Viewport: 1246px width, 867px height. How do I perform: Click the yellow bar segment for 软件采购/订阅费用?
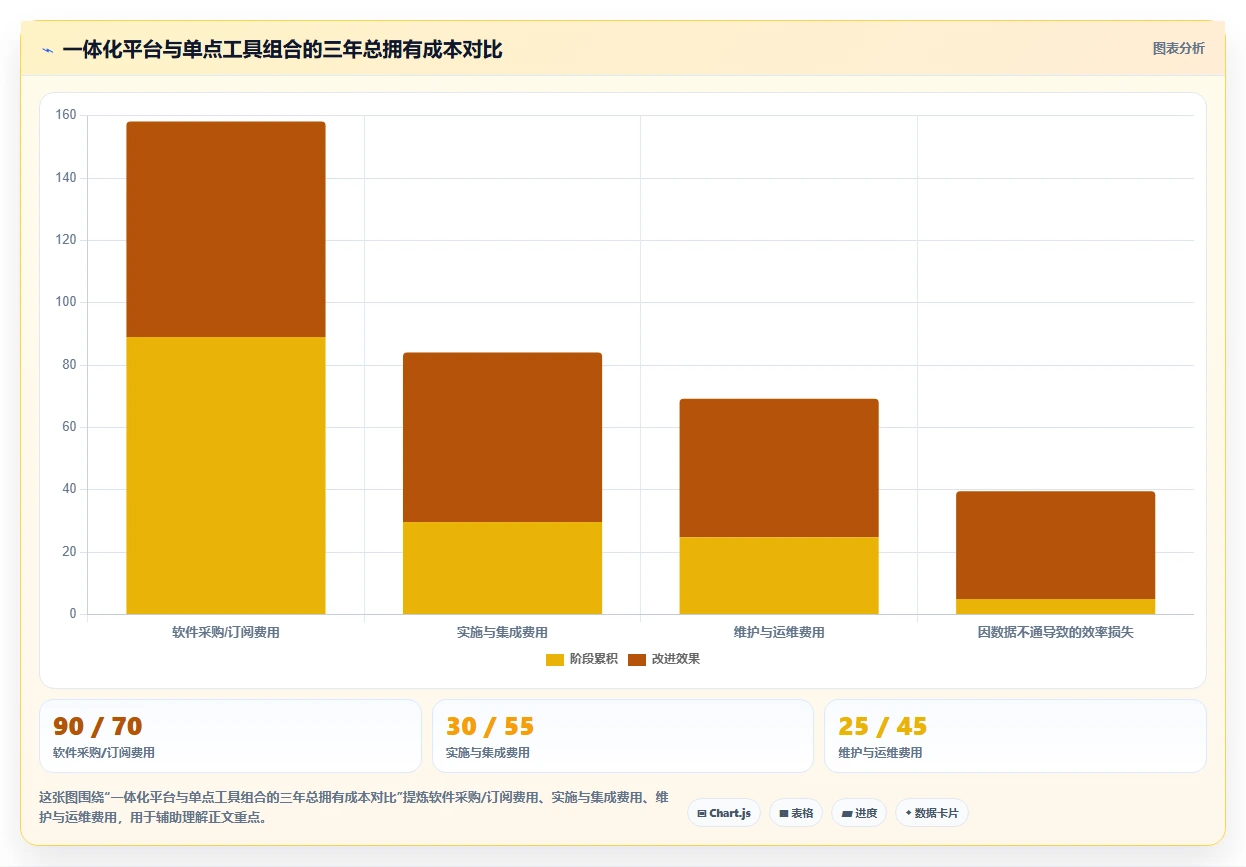226,475
